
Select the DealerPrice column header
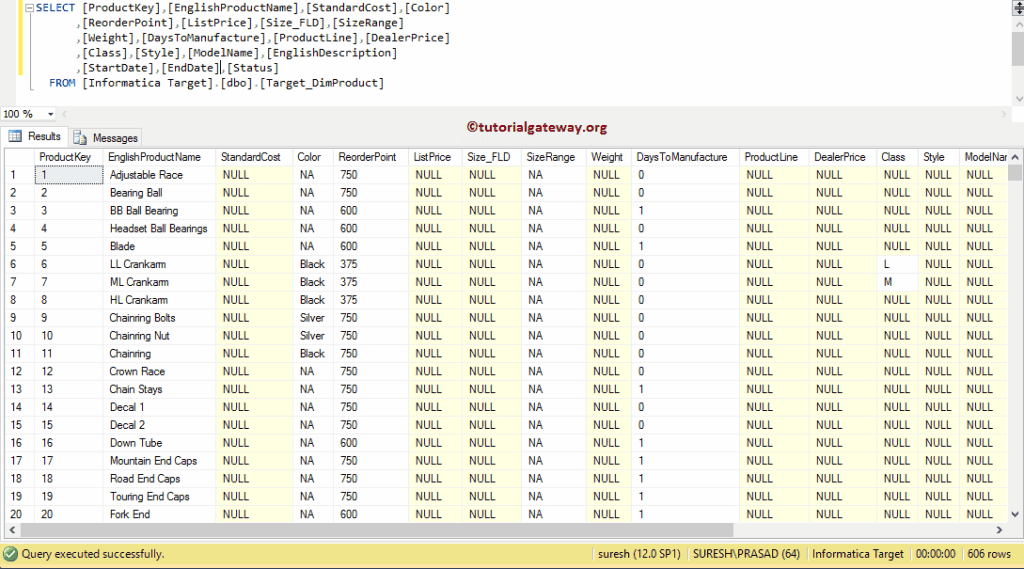(x=840, y=157)
